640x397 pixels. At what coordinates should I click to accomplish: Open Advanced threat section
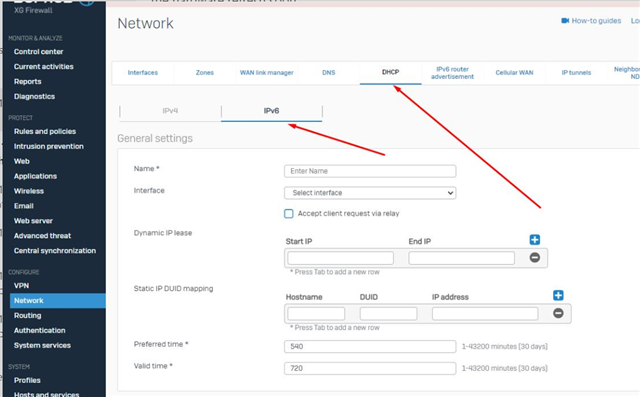[42, 236]
